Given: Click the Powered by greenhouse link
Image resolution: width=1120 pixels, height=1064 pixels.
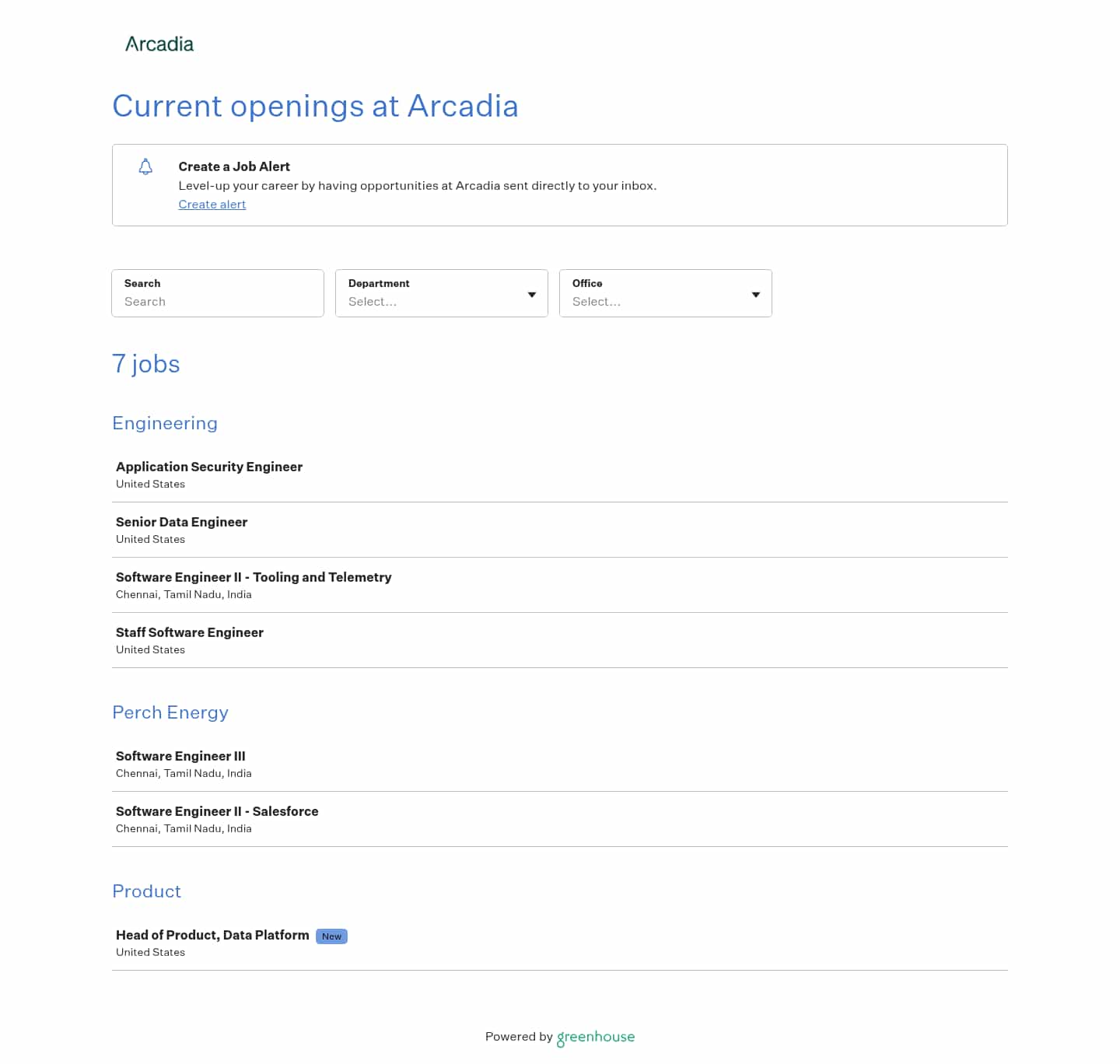Looking at the screenshot, I should [559, 1037].
